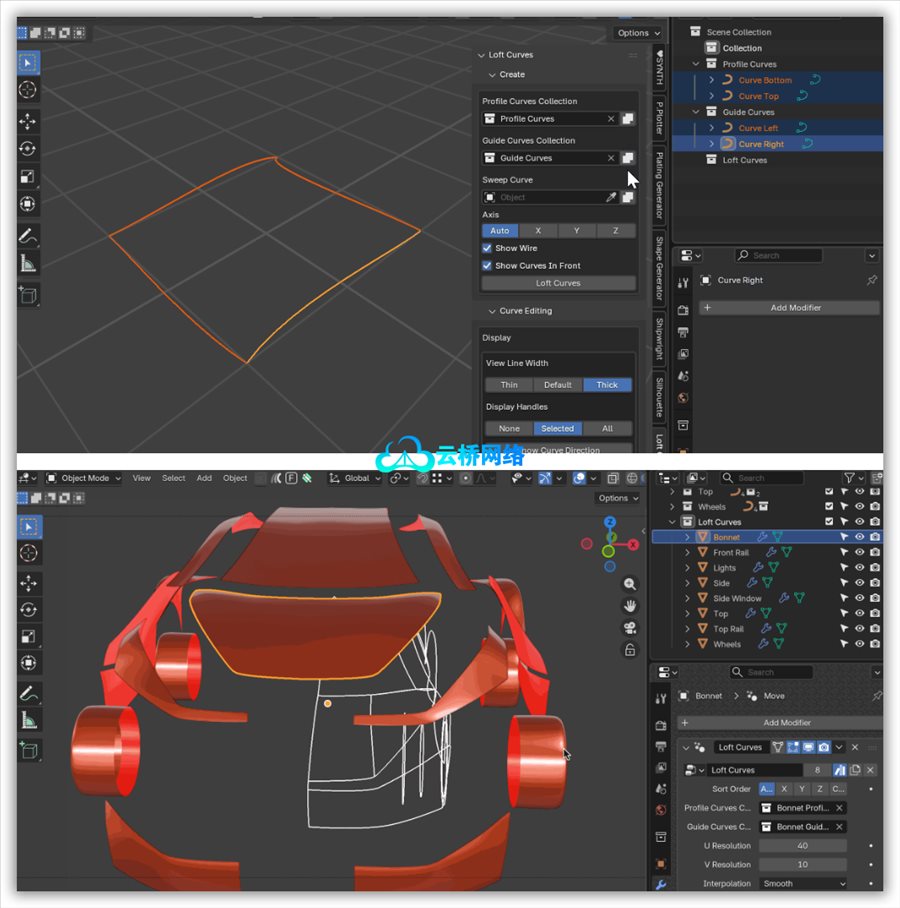Expand the Curve Bottom tree item
This screenshot has width=900, height=908.
[711, 80]
